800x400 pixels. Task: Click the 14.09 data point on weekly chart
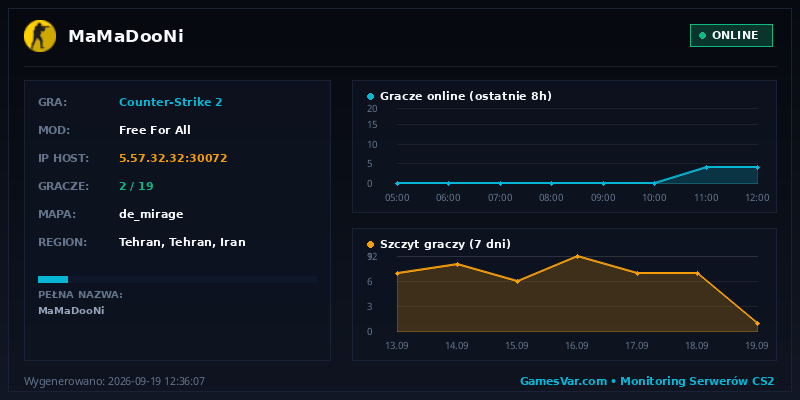[x=457, y=264]
